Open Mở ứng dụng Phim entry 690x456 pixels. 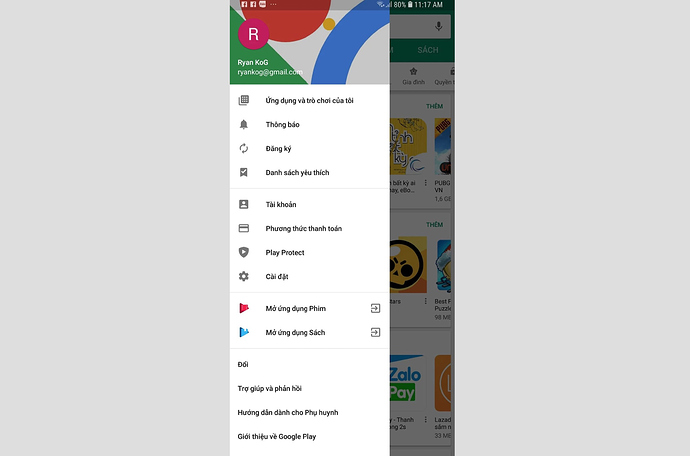[310, 308]
